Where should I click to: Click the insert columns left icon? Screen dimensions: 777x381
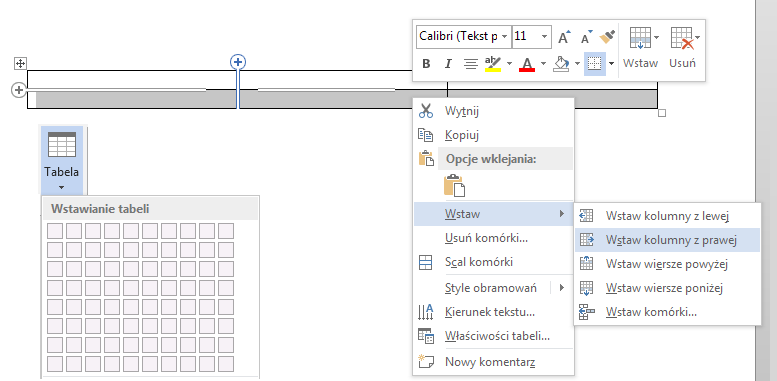click(x=586, y=216)
